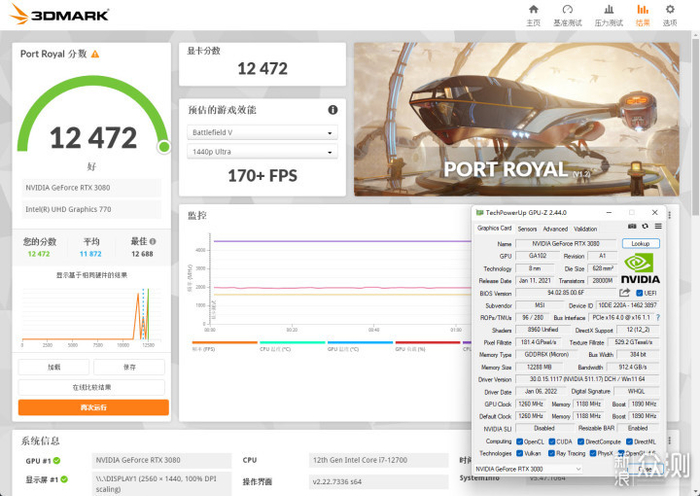Image resolution: width=700 pixels, height=496 pixels.
Task: Click the info icon beside 预估的游戏效能
Action: [332, 110]
